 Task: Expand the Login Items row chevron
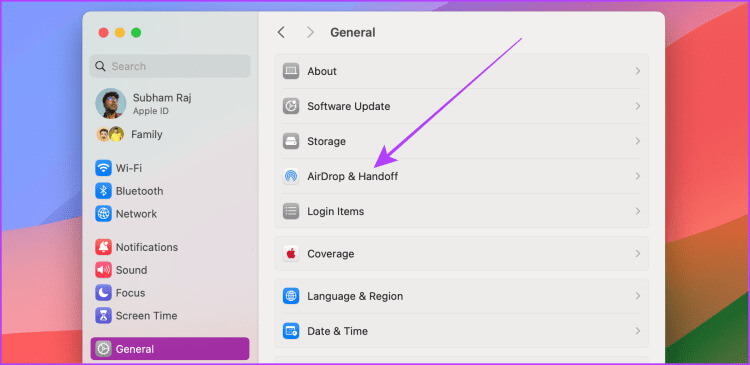638,211
